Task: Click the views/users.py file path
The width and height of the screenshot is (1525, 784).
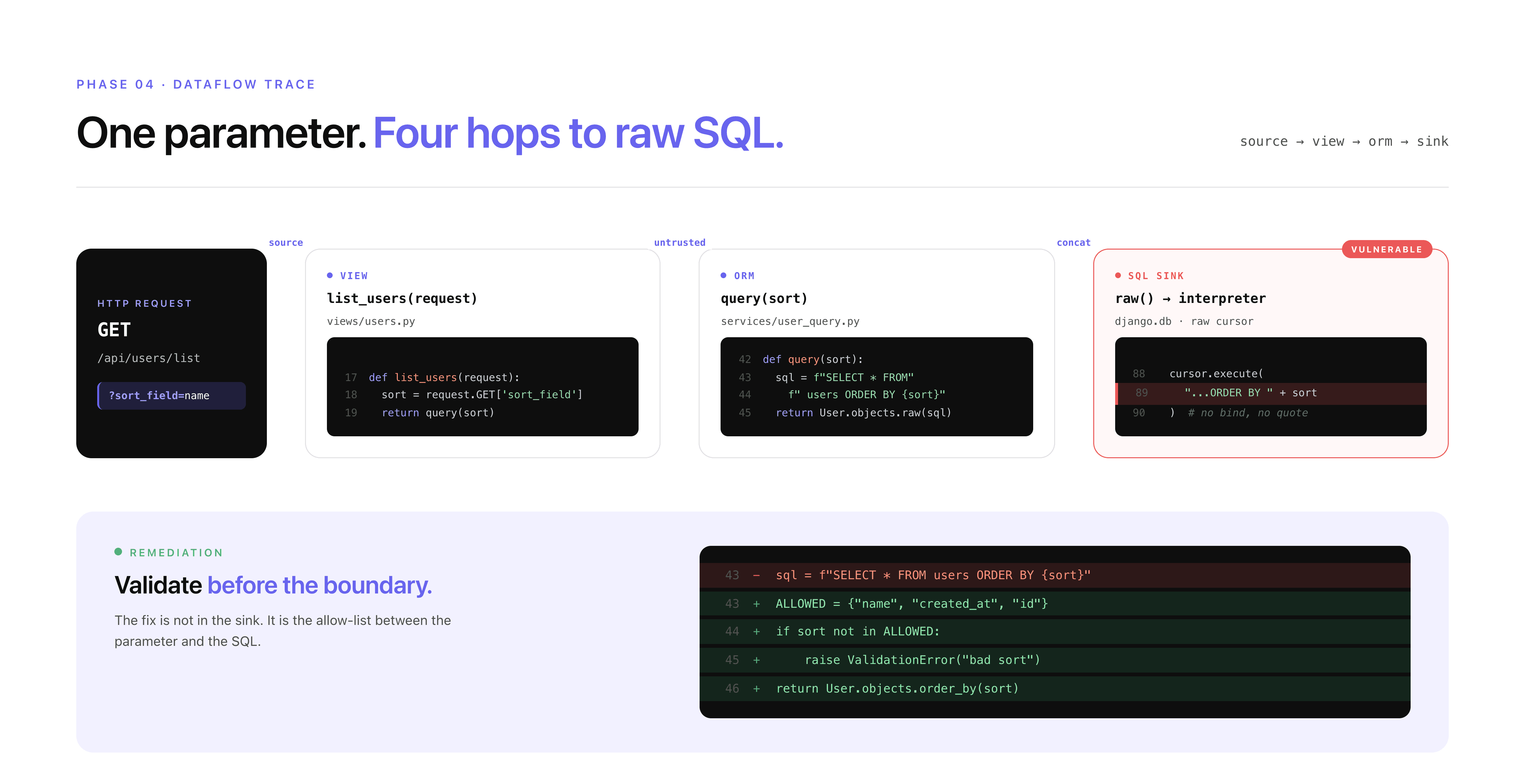Action: click(370, 321)
